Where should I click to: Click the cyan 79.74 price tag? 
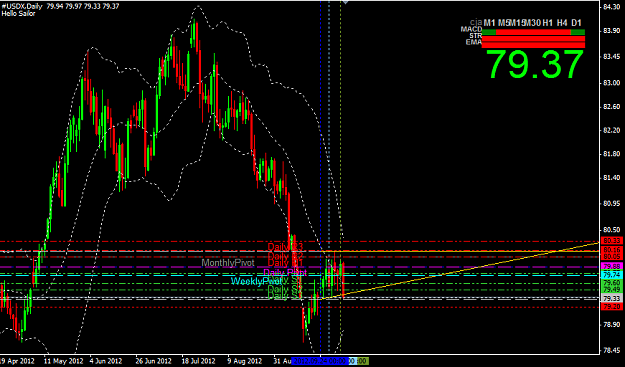tap(612, 275)
